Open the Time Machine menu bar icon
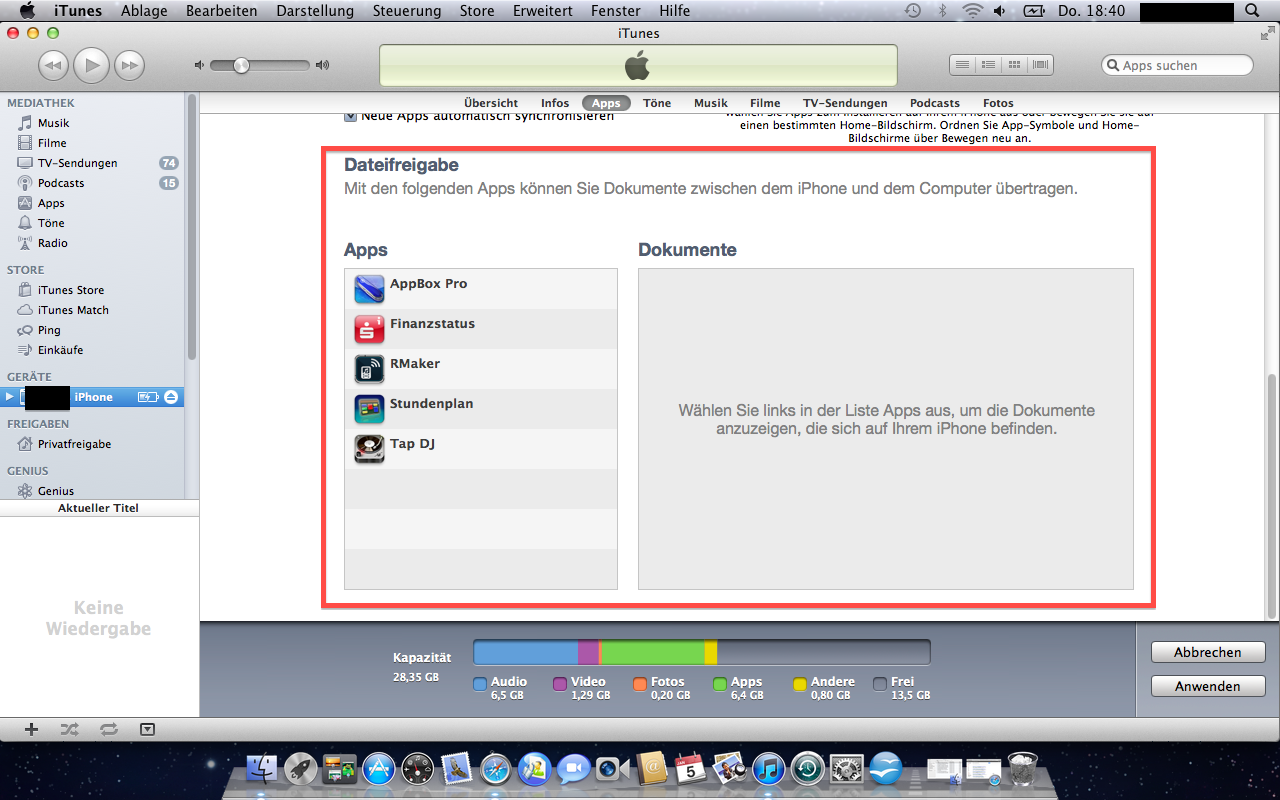Screen dimensions: 1280x800 pos(913,11)
